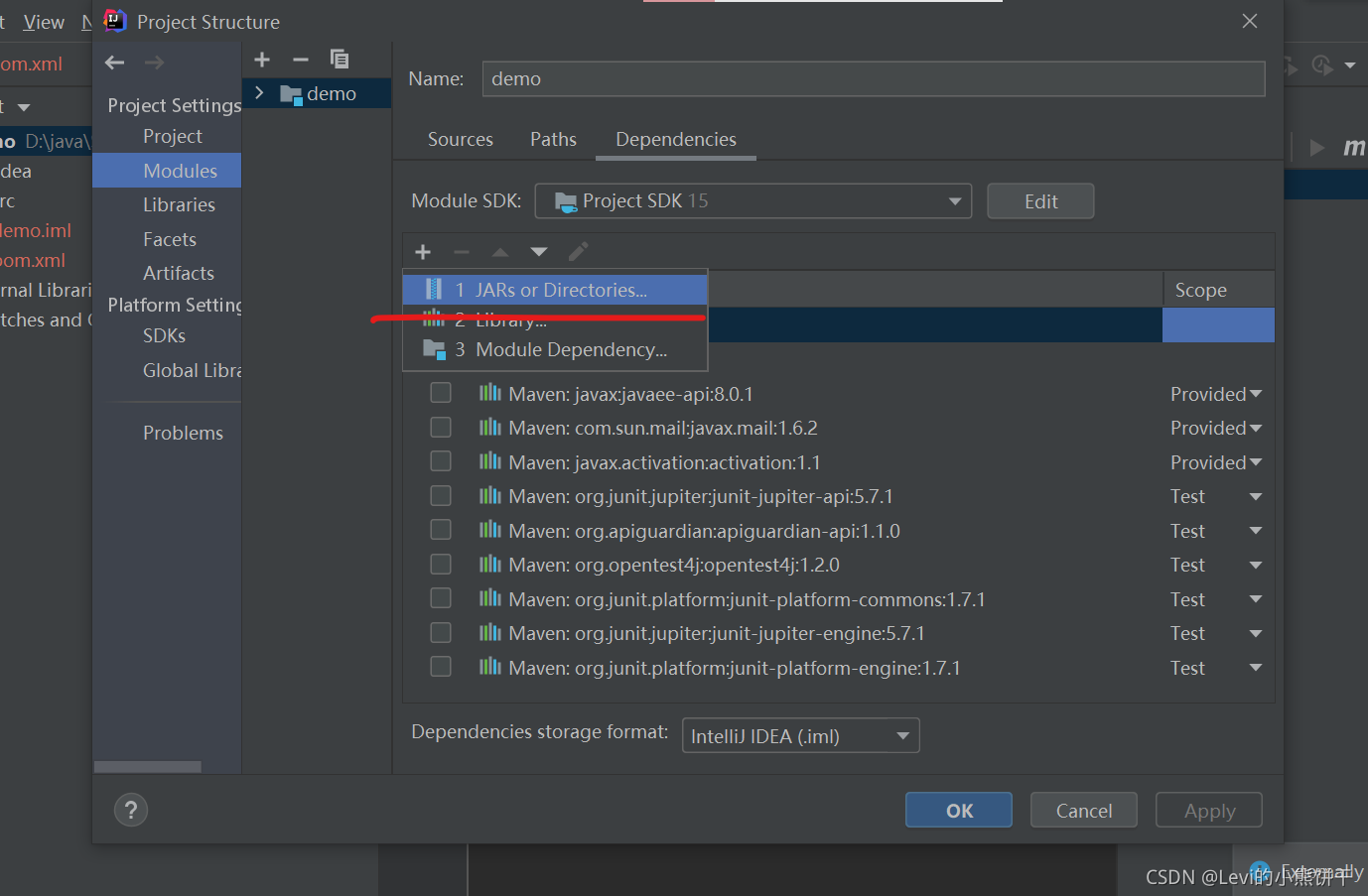
Task: Open Dependencies storage format dropdown
Action: pos(801,736)
